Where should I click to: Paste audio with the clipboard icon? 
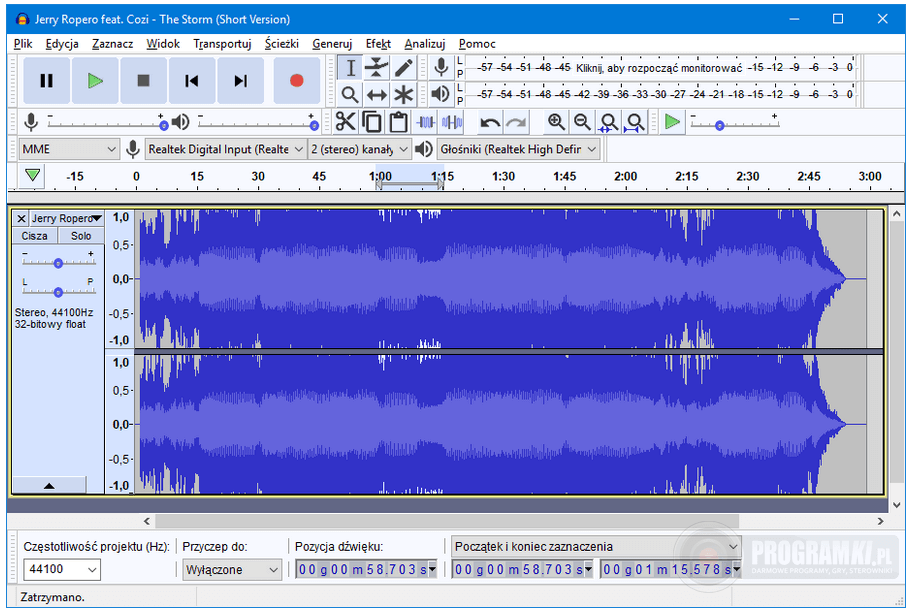pos(398,122)
